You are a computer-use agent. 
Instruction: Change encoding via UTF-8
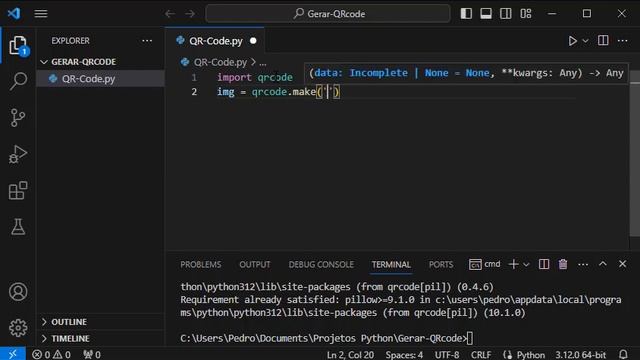(x=447, y=355)
